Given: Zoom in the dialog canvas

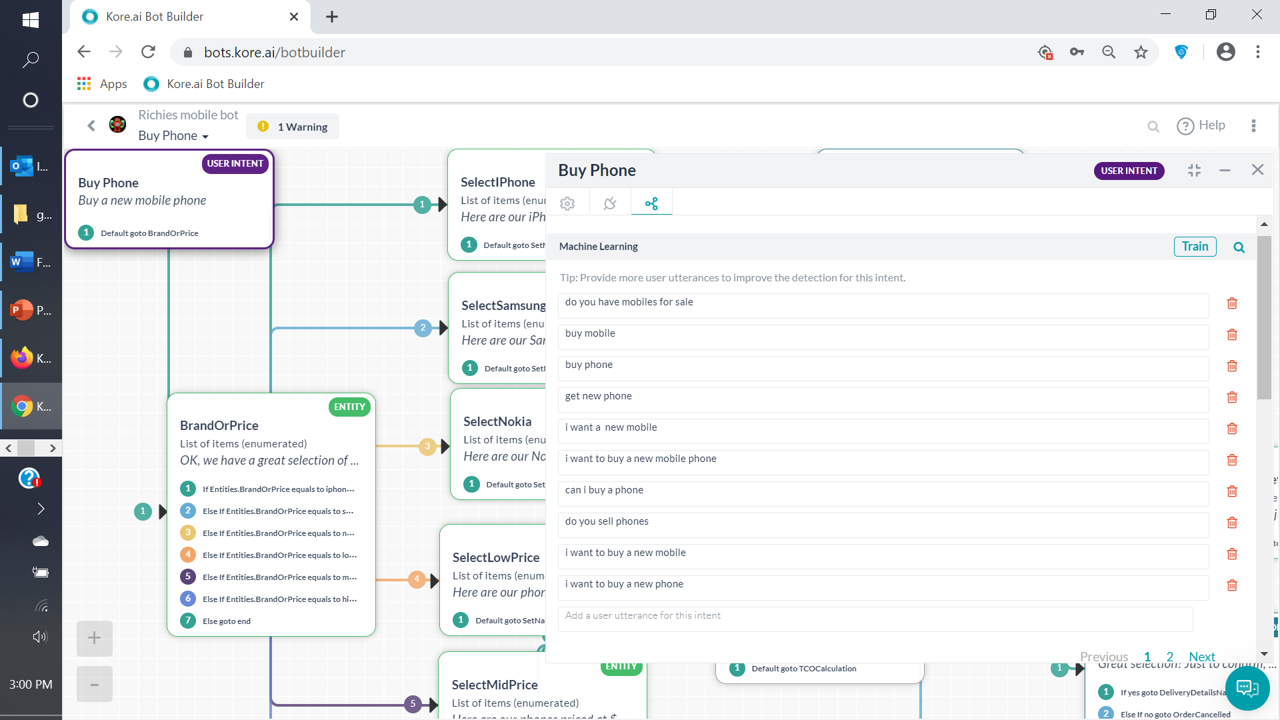Looking at the screenshot, I should pyautogui.click(x=94, y=638).
